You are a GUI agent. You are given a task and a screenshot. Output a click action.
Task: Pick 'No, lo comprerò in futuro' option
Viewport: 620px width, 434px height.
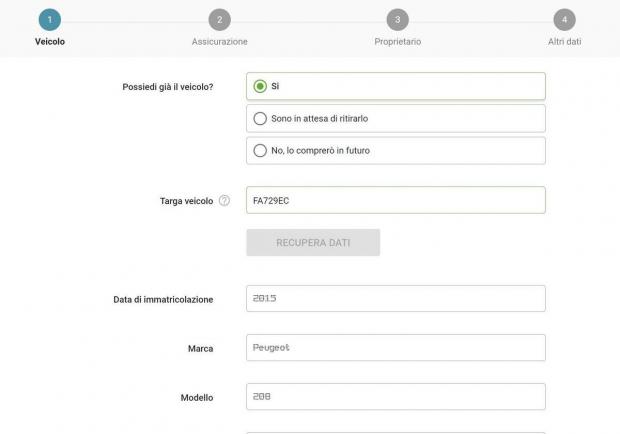click(260, 151)
